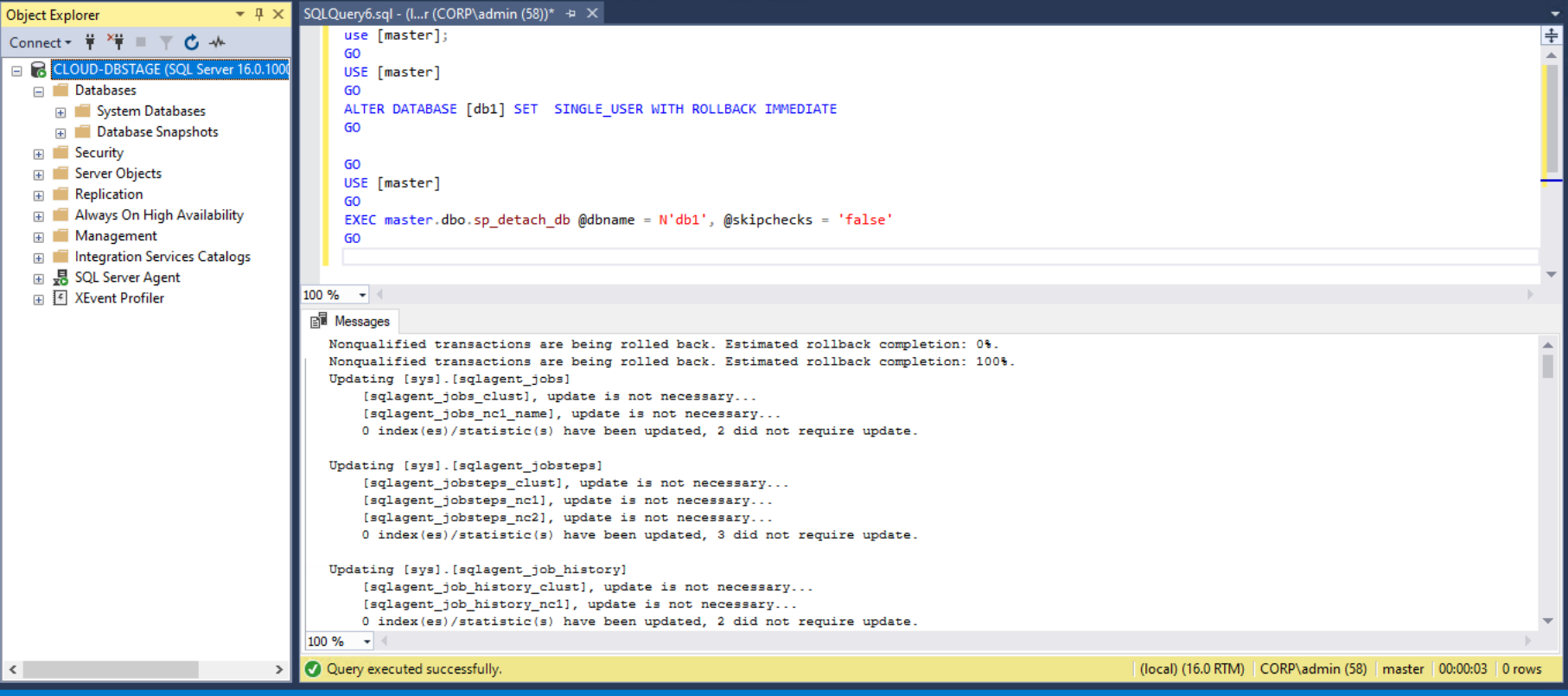
Task: Pin the SQLQuery6.sql tab
Action: [571, 14]
